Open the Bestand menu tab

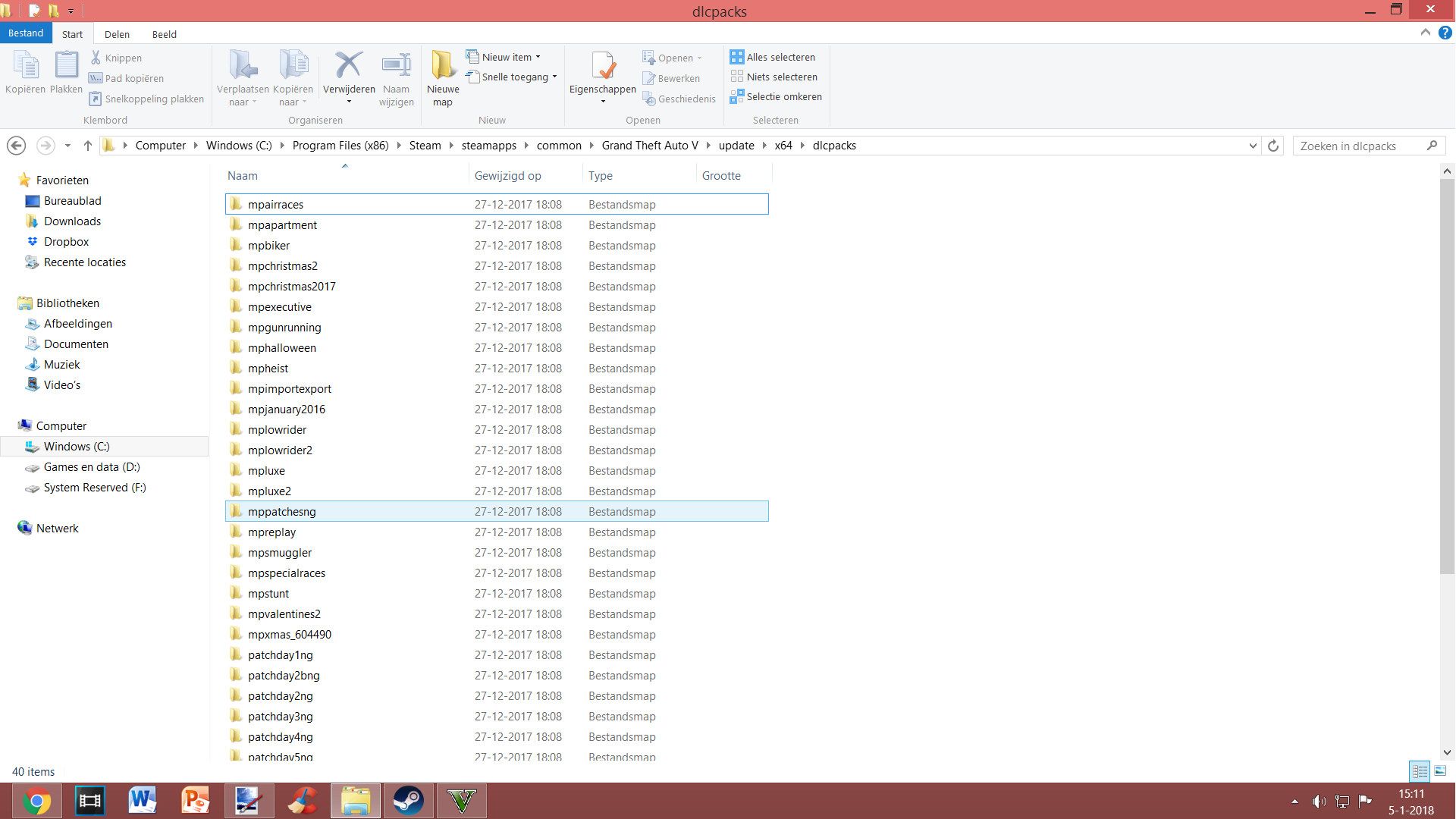(26, 33)
